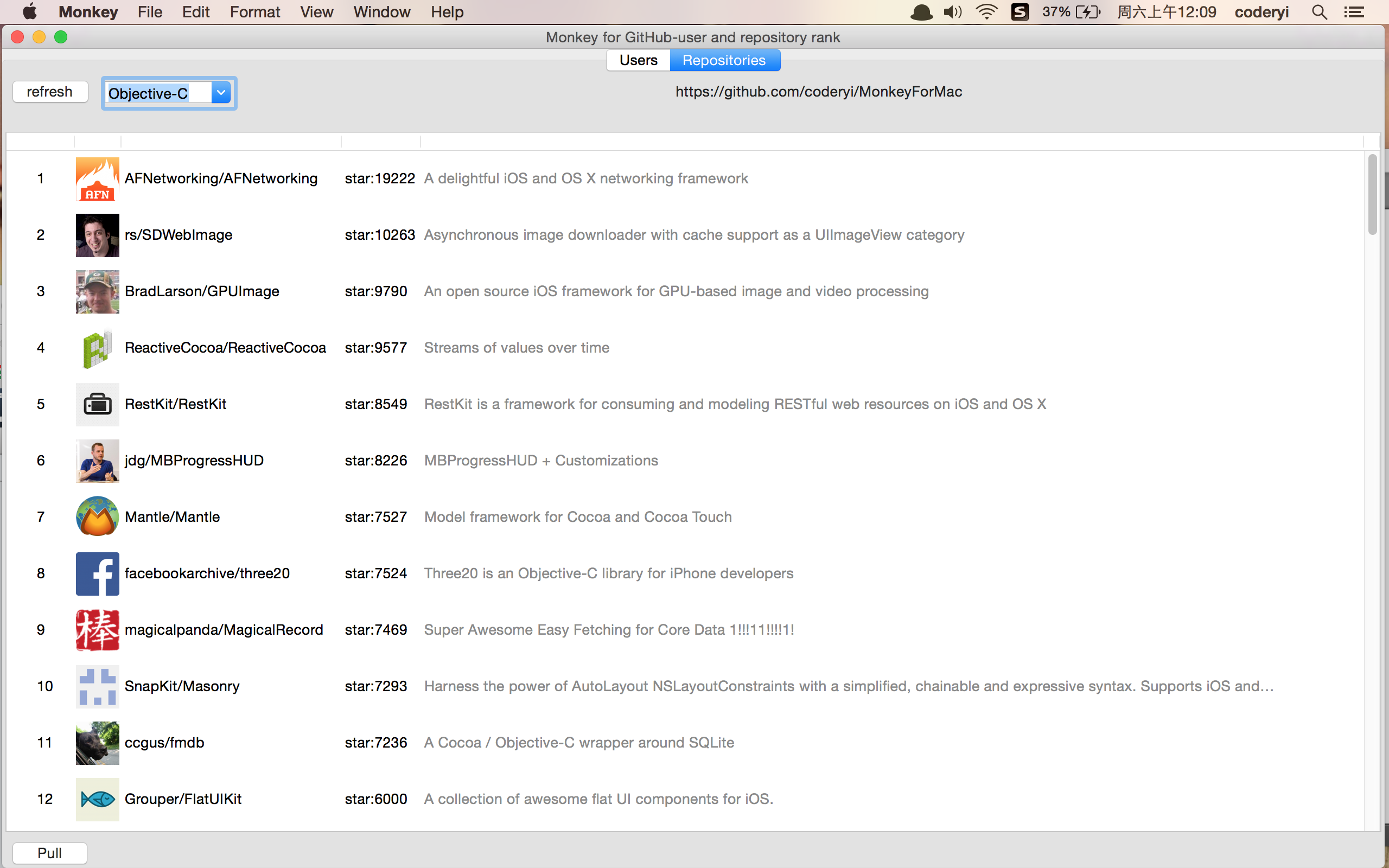Image resolution: width=1389 pixels, height=868 pixels.
Task: Open Spotlight search in menu bar
Action: coord(1319,12)
